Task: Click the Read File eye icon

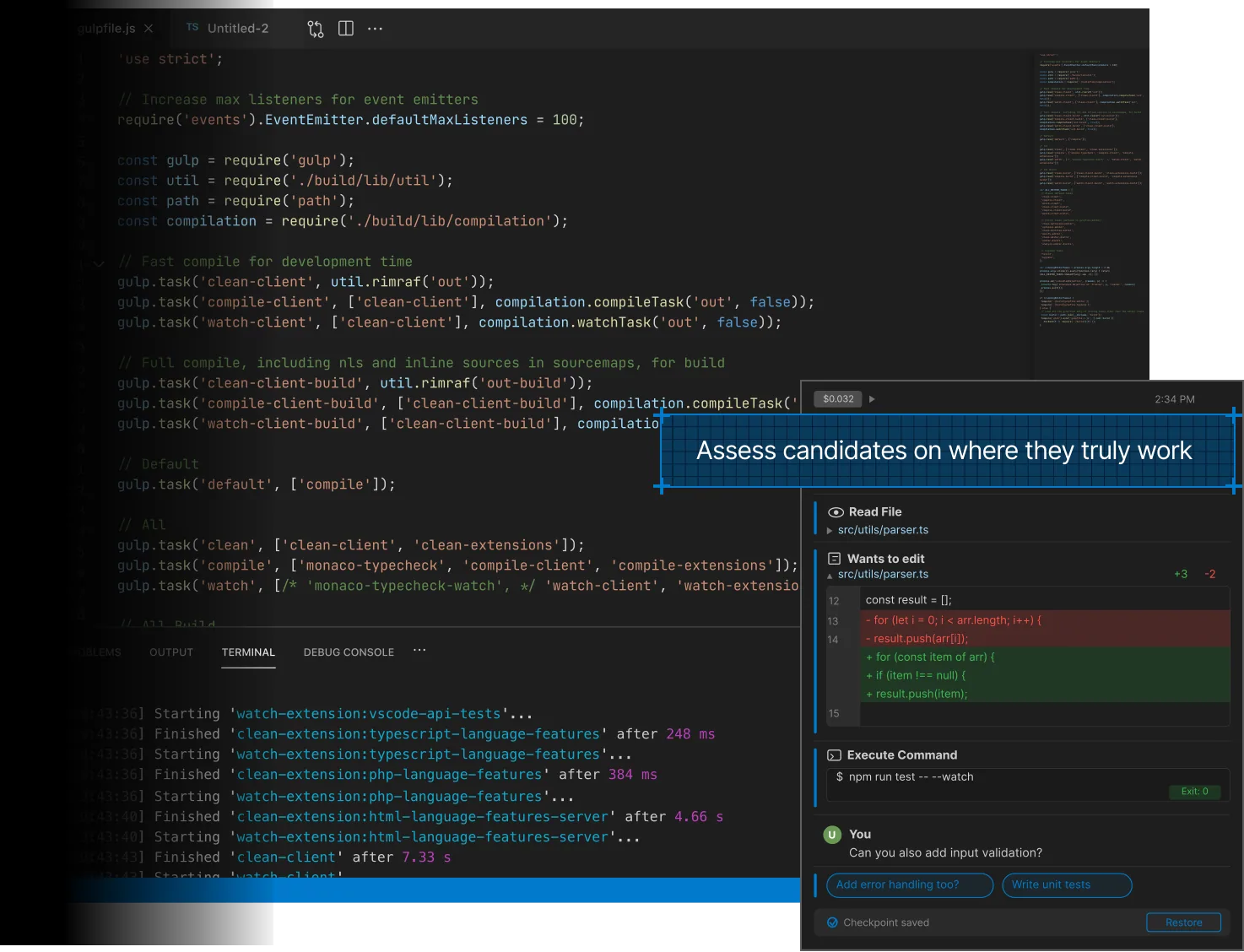Action: click(x=836, y=512)
